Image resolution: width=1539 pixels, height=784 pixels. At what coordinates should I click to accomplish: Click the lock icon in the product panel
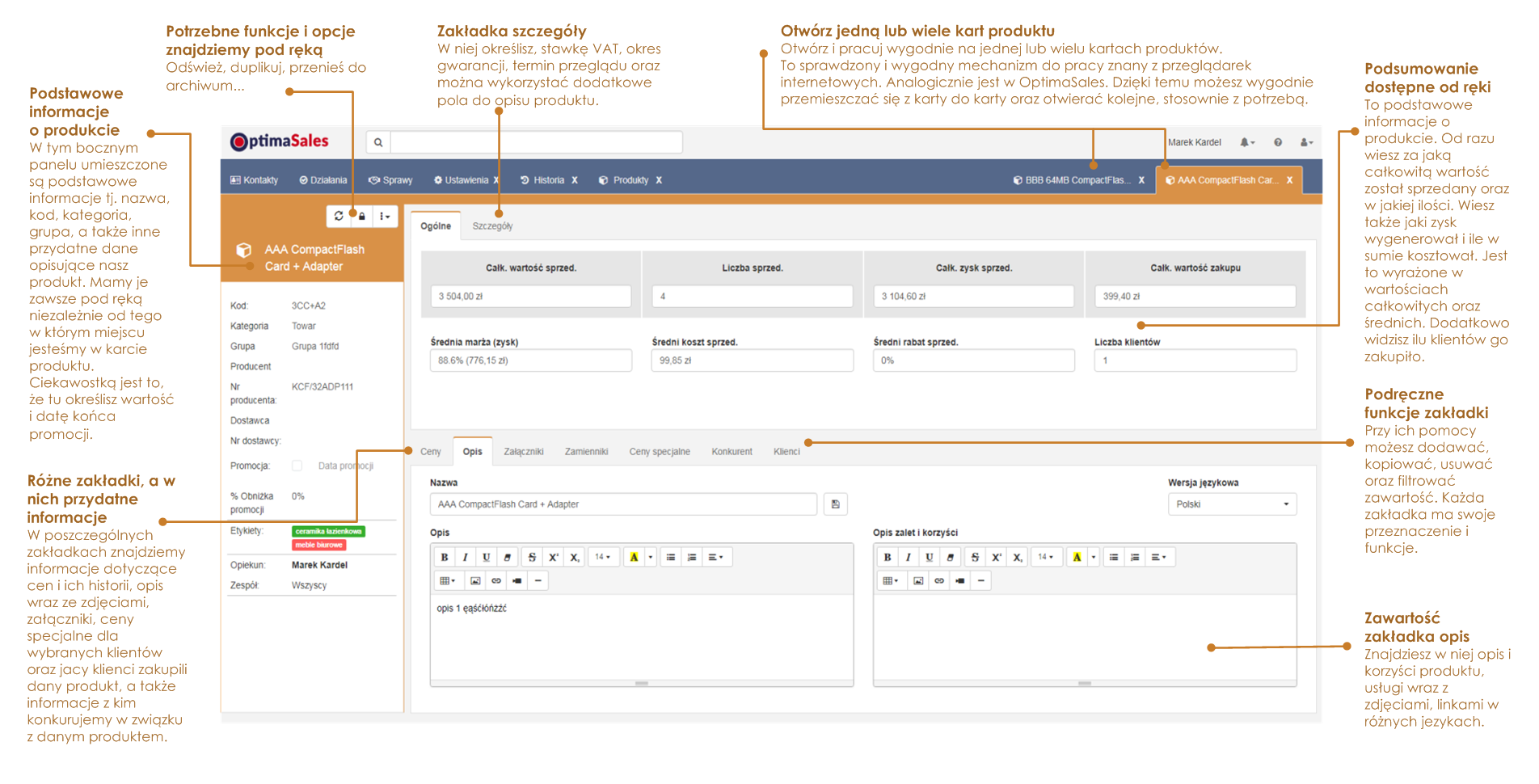tap(362, 216)
